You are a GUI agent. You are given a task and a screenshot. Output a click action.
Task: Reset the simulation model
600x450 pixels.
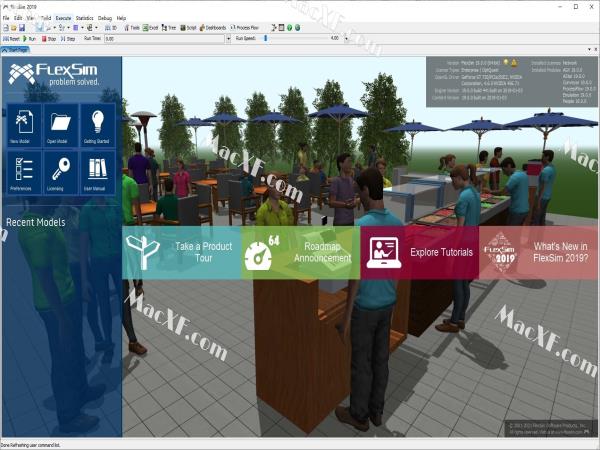pyautogui.click(x=11, y=39)
